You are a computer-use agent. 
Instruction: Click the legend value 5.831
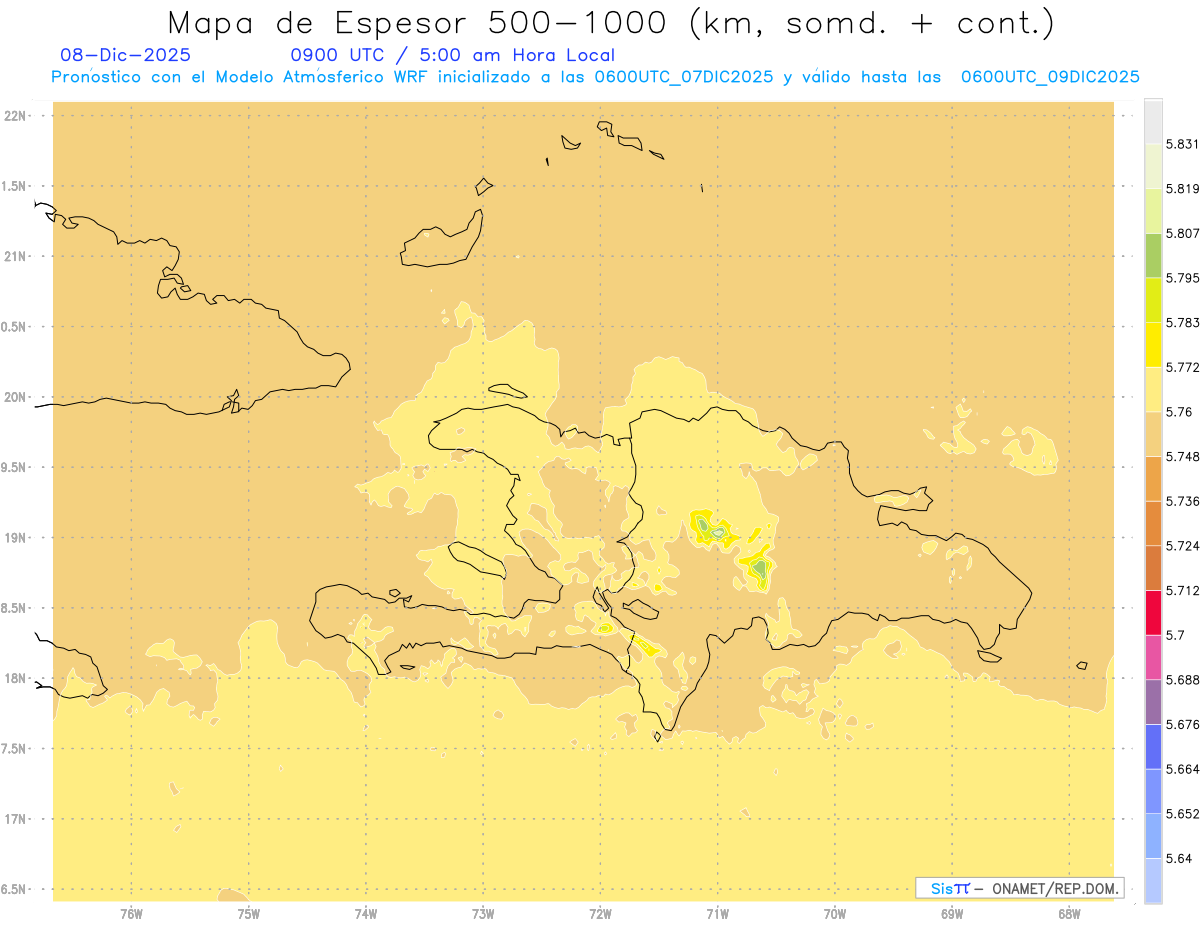pos(1183,144)
